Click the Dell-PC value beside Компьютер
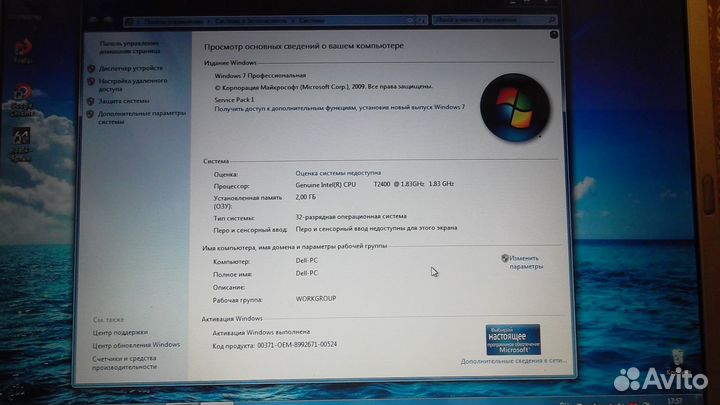Image resolution: width=720 pixels, height=405 pixels. tap(307, 260)
